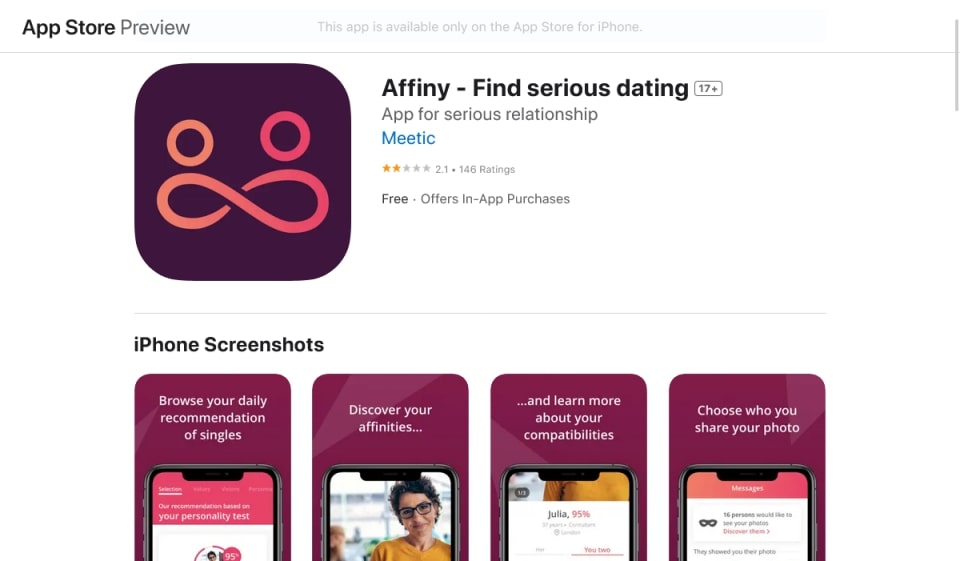This screenshot has height=561, width=960.
Task: Select the 'Selection' tab in first screenshot
Action: 170,489
